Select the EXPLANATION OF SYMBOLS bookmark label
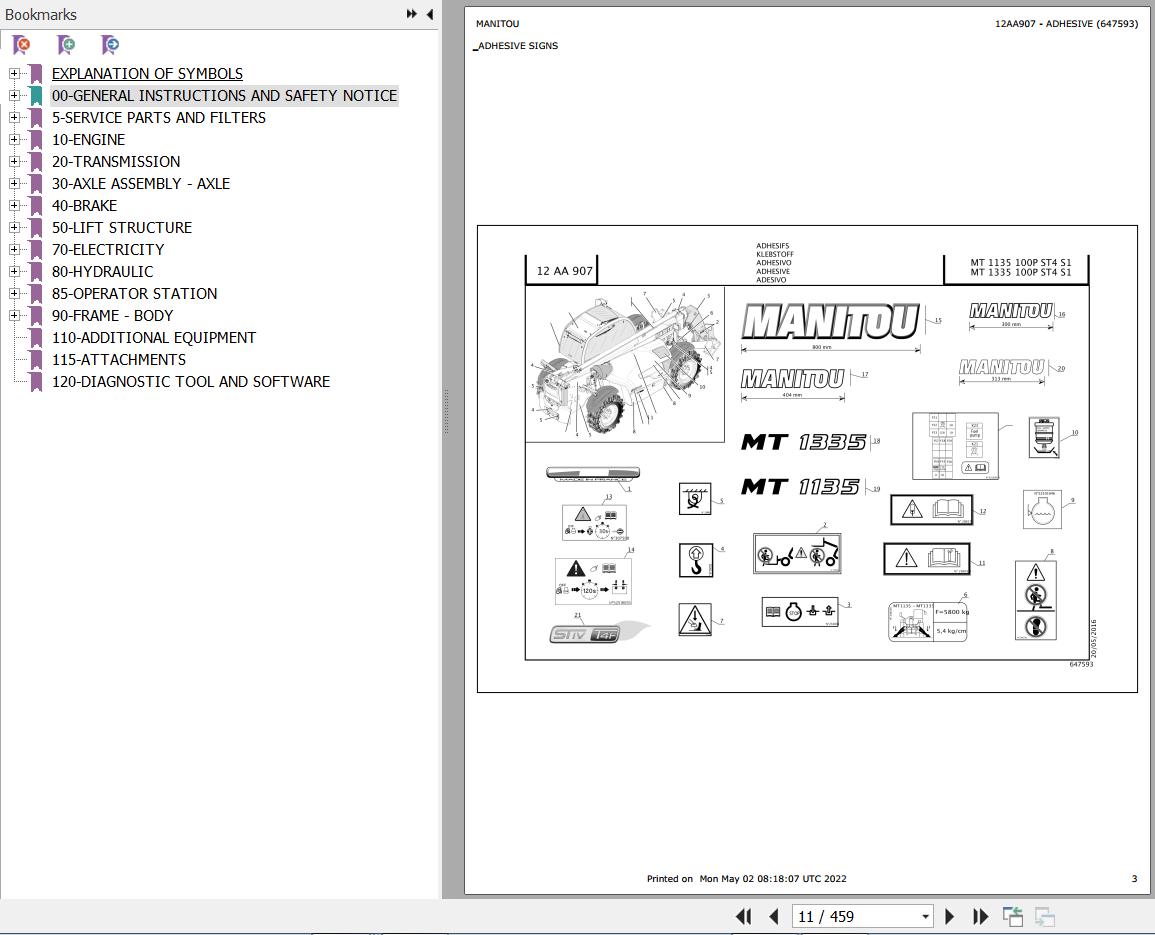Viewport: 1155px width, 935px height. [x=147, y=74]
